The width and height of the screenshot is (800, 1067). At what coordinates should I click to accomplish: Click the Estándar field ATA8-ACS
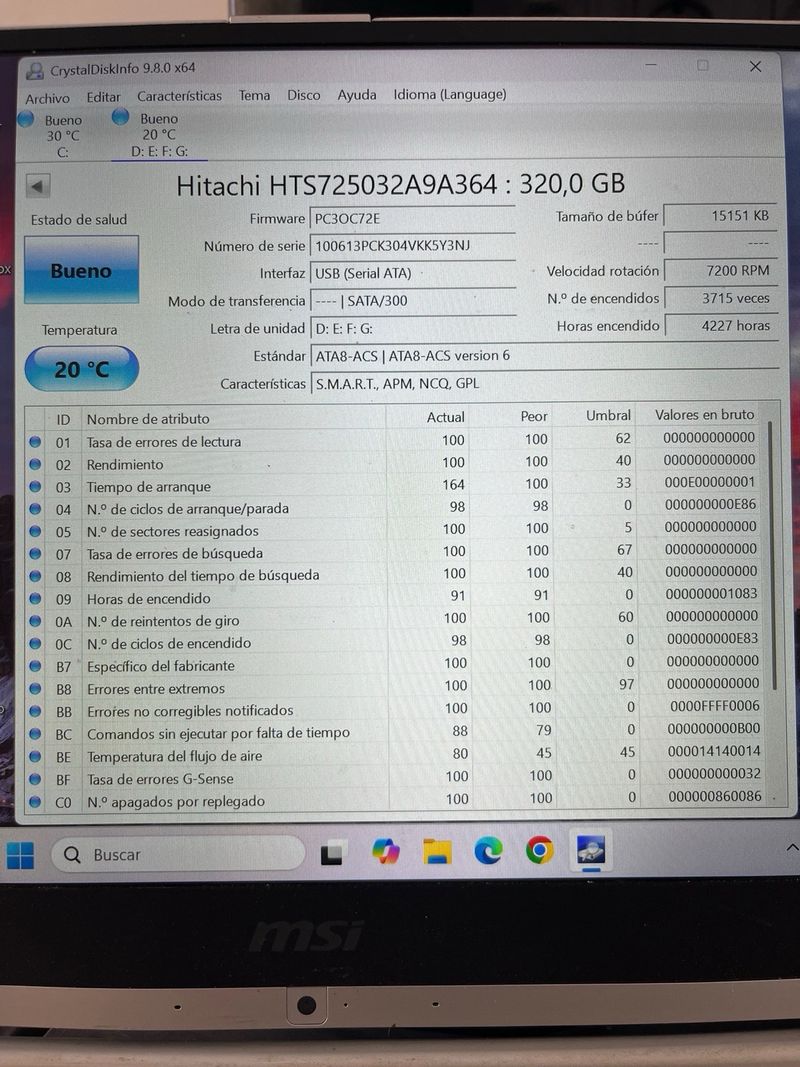pos(544,355)
